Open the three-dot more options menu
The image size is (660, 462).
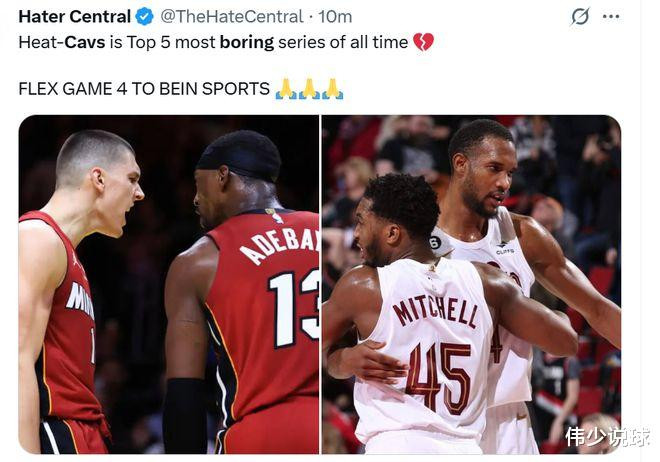[611, 17]
